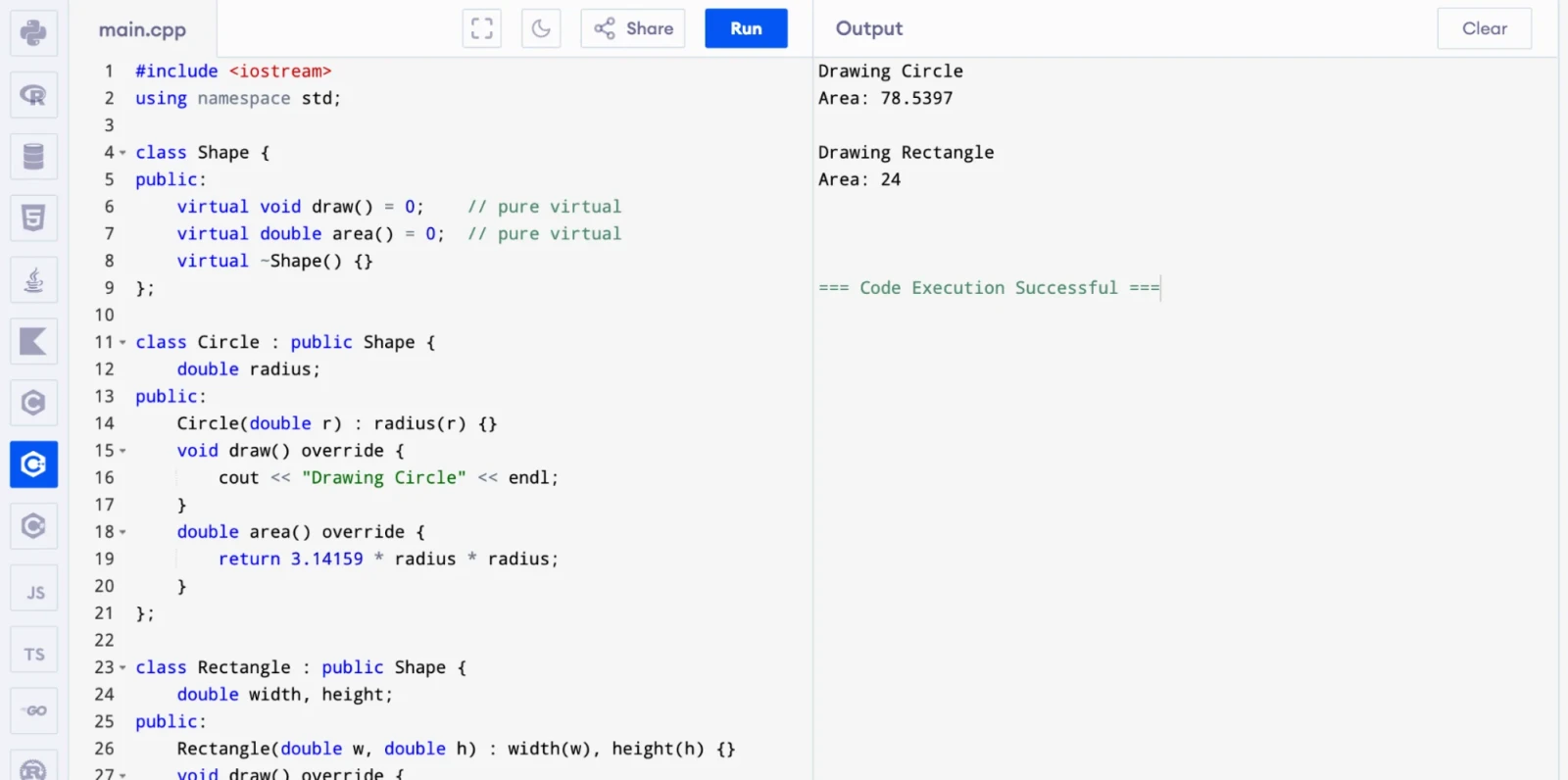Click line number 22 in gutter

[104, 640]
